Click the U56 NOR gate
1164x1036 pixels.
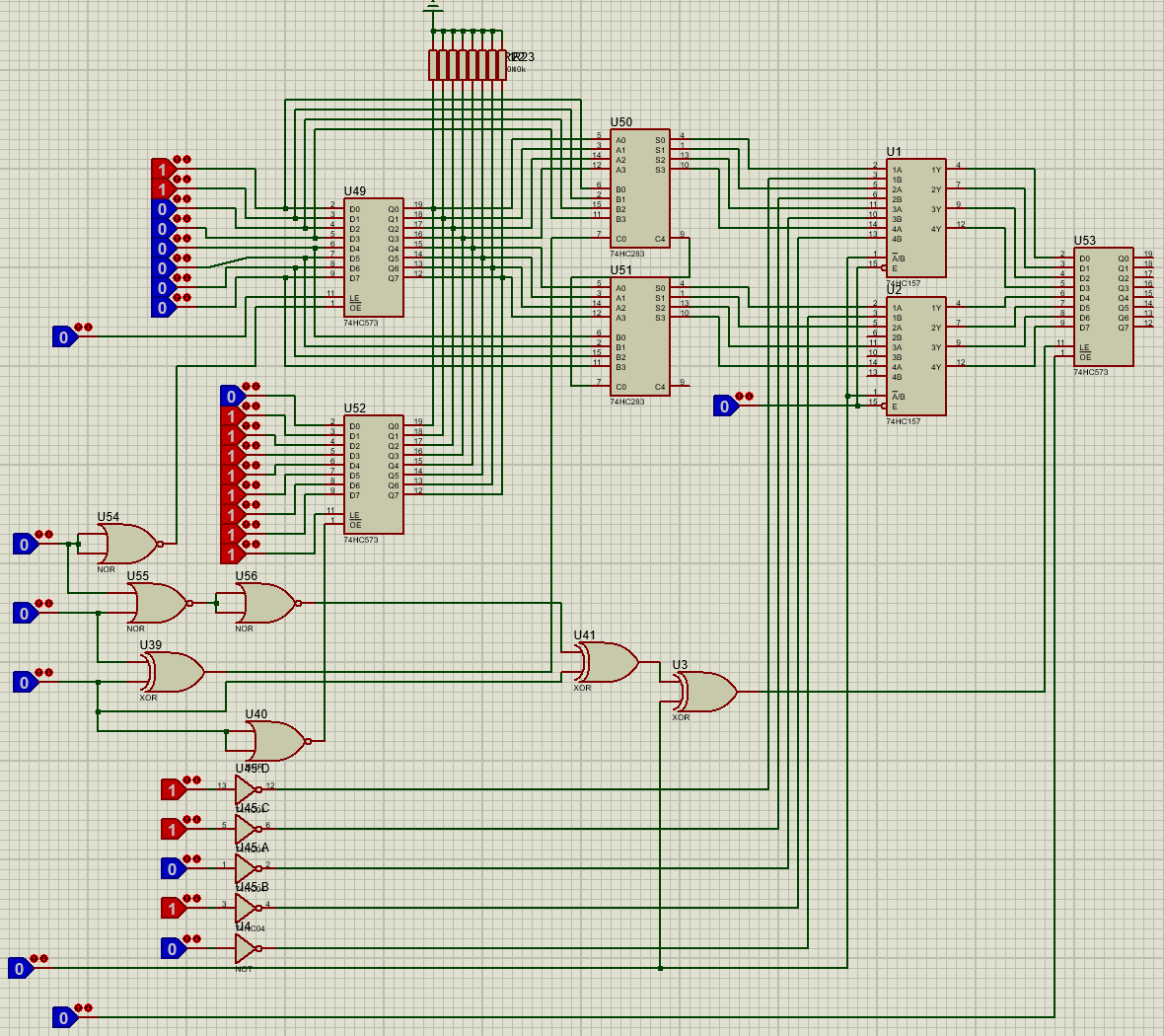coord(264,603)
